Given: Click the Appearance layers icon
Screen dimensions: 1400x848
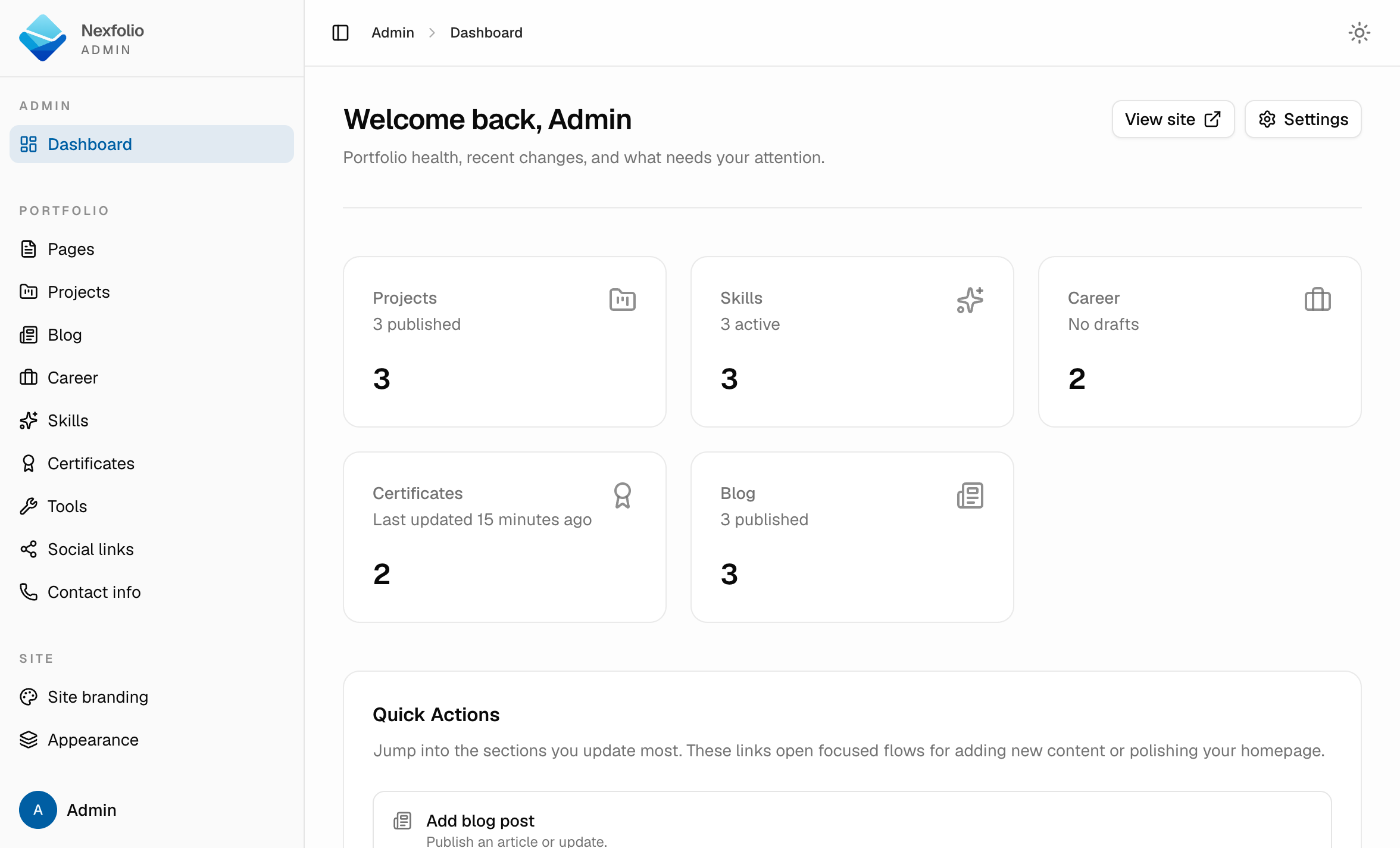Looking at the screenshot, I should pos(29,740).
